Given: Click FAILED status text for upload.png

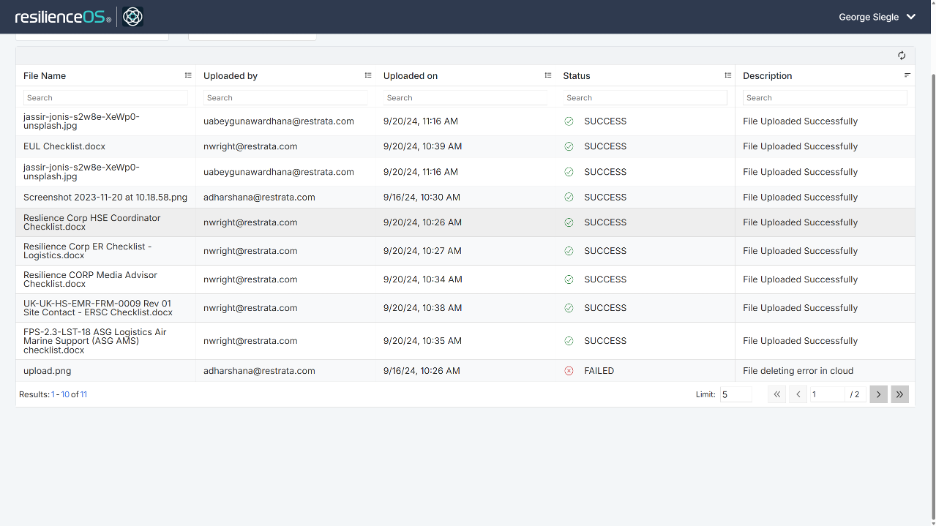Looking at the screenshot, I should coord(599,371).
